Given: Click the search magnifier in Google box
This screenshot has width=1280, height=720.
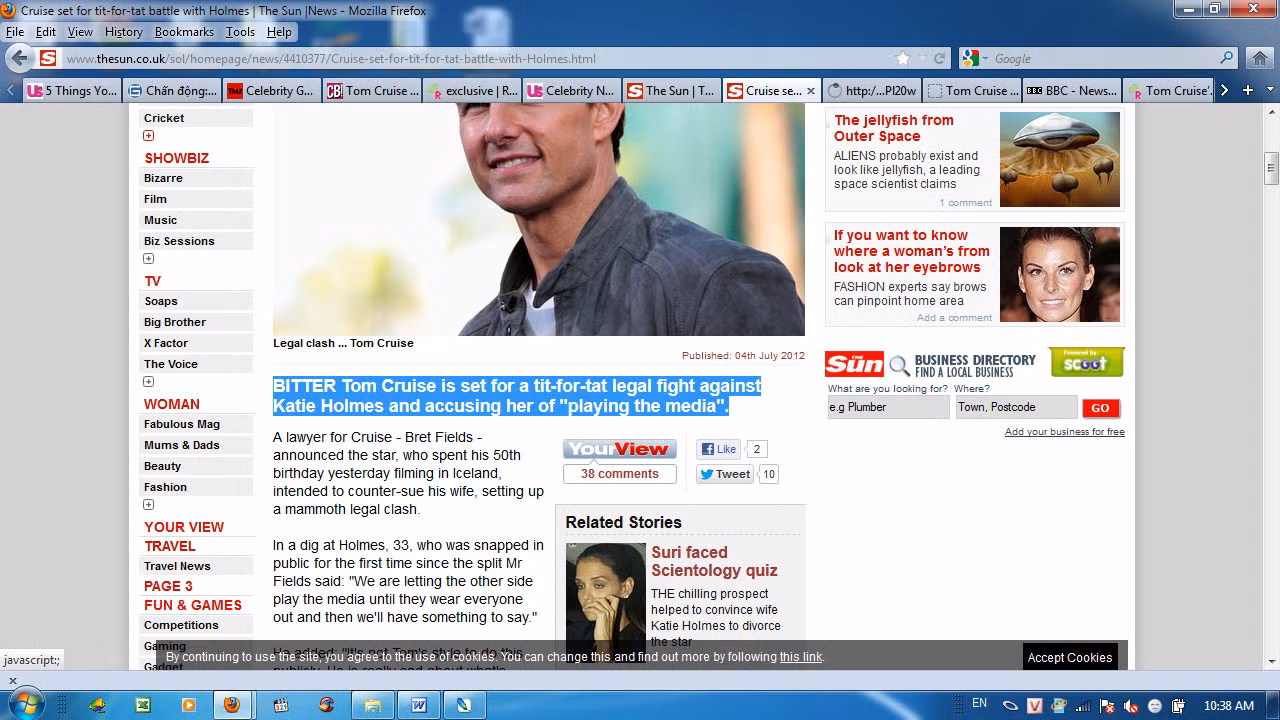Looking at the screenshot, I should point(1227,58).
